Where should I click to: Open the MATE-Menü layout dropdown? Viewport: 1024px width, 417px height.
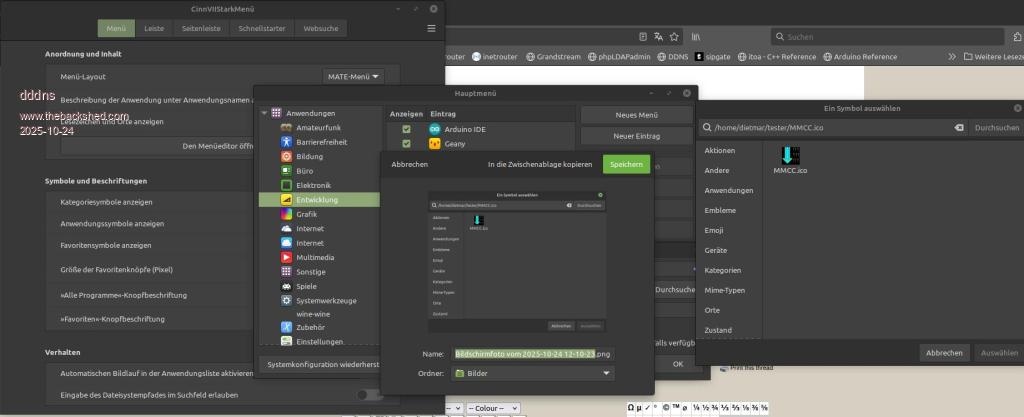coord(354,76)
